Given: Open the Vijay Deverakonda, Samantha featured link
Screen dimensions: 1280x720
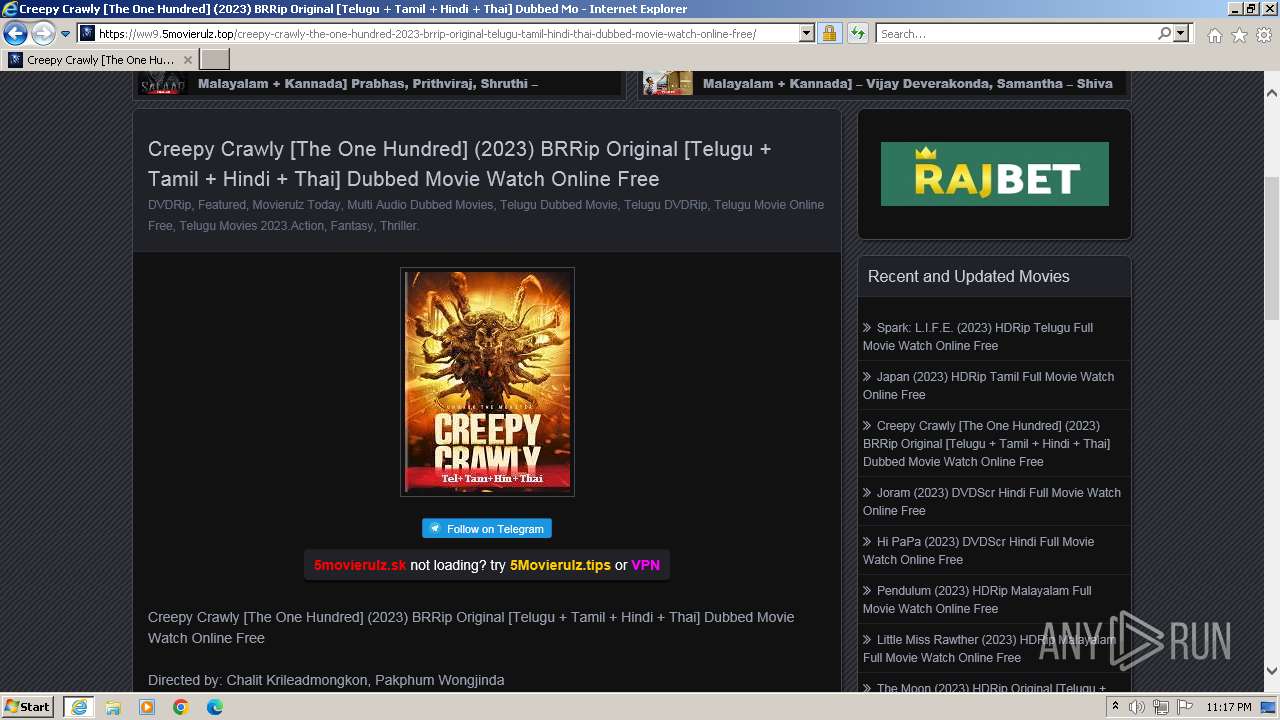Looking at the screenshot, I should pos(907,84).
